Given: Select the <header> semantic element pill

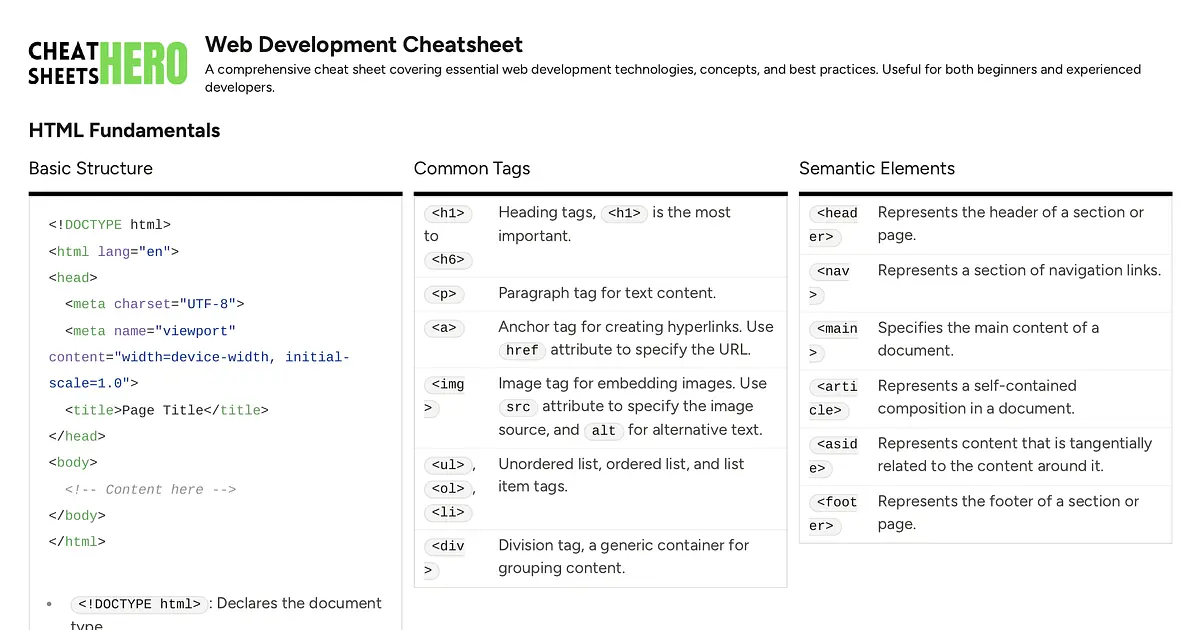Looking at the screenshot, I should (x=835, y=224).
